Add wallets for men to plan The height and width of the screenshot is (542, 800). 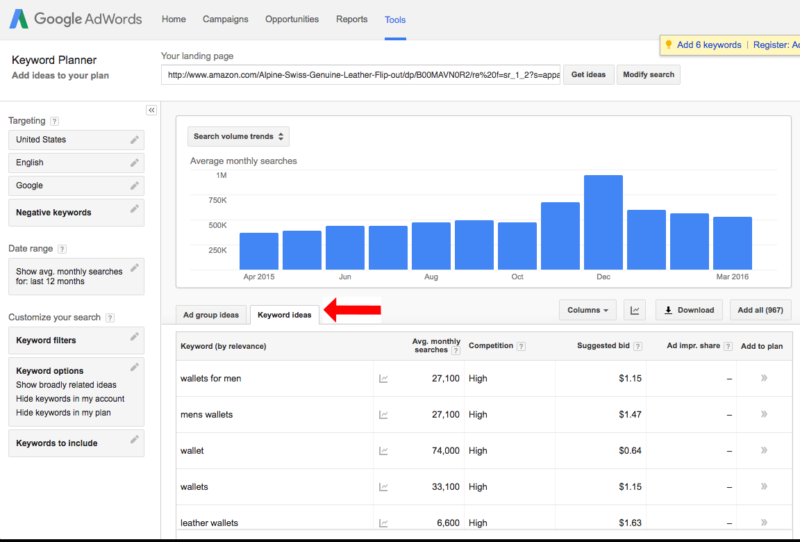click(x=764, y=378)
